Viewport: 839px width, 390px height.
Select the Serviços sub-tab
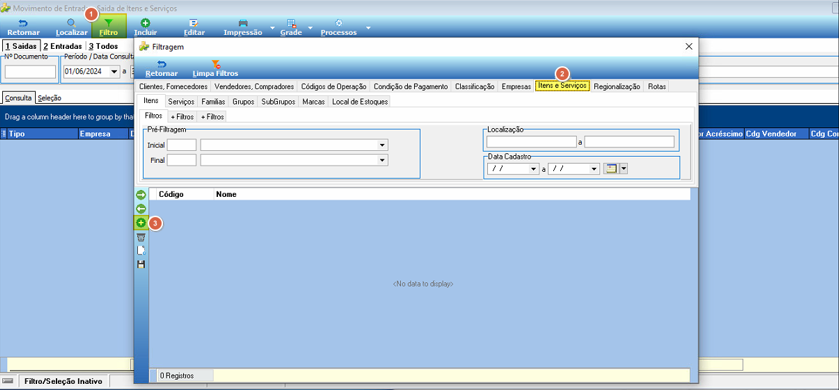181,101
